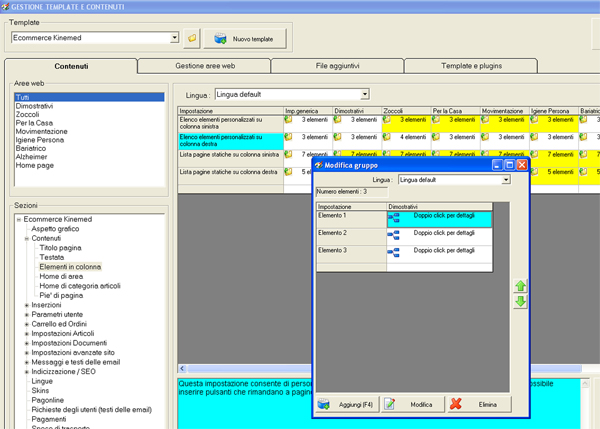Expand Indicizzazione / SEO node
600x429 pixels.
click(27, 372)
